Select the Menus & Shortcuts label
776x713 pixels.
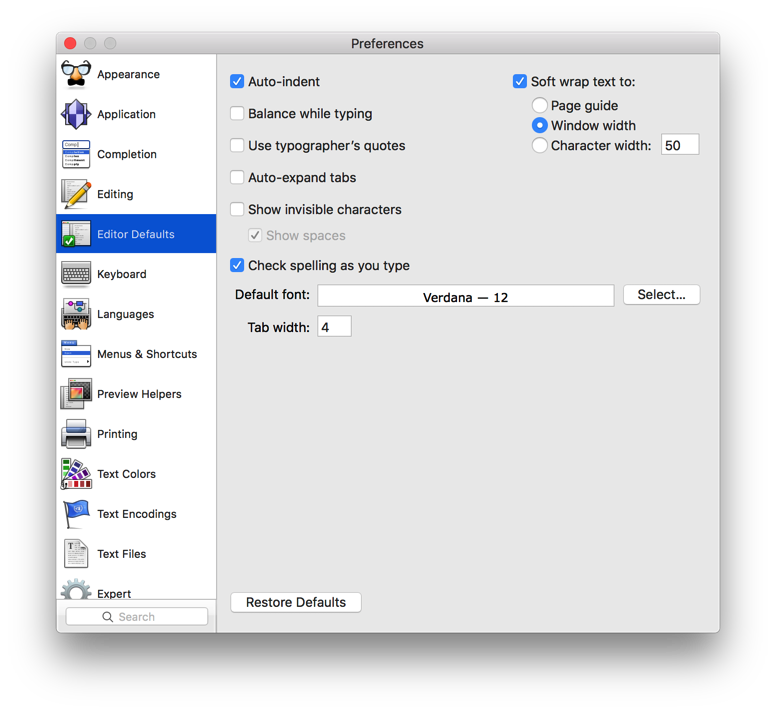147,354
